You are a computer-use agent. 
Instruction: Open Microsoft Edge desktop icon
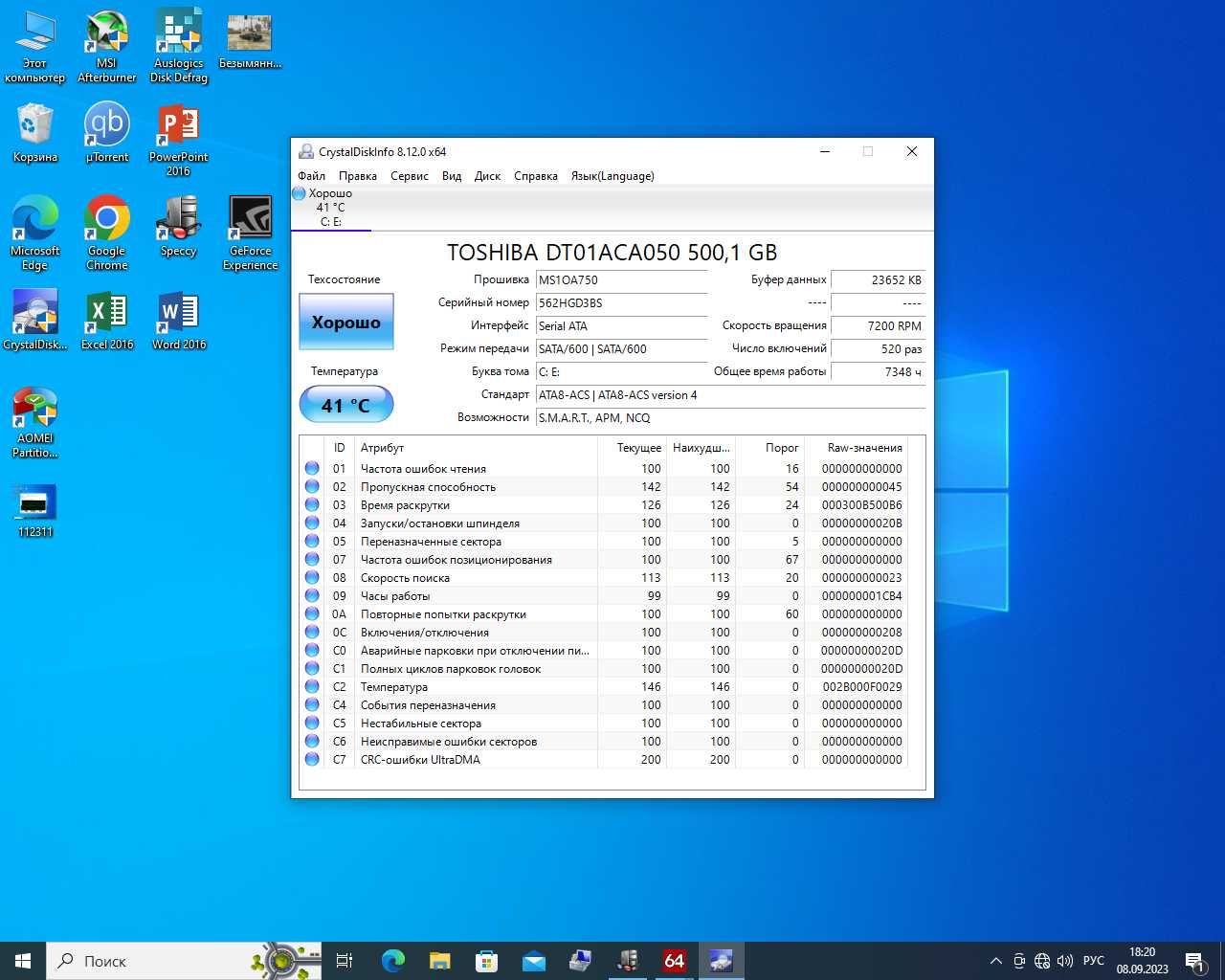point(35,234)
